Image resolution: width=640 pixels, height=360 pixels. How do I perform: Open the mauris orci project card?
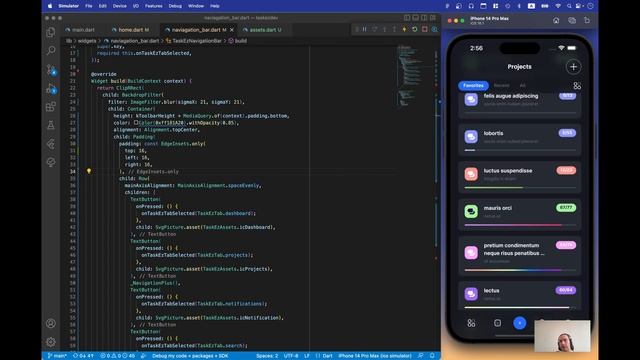[x=519, y=214]
